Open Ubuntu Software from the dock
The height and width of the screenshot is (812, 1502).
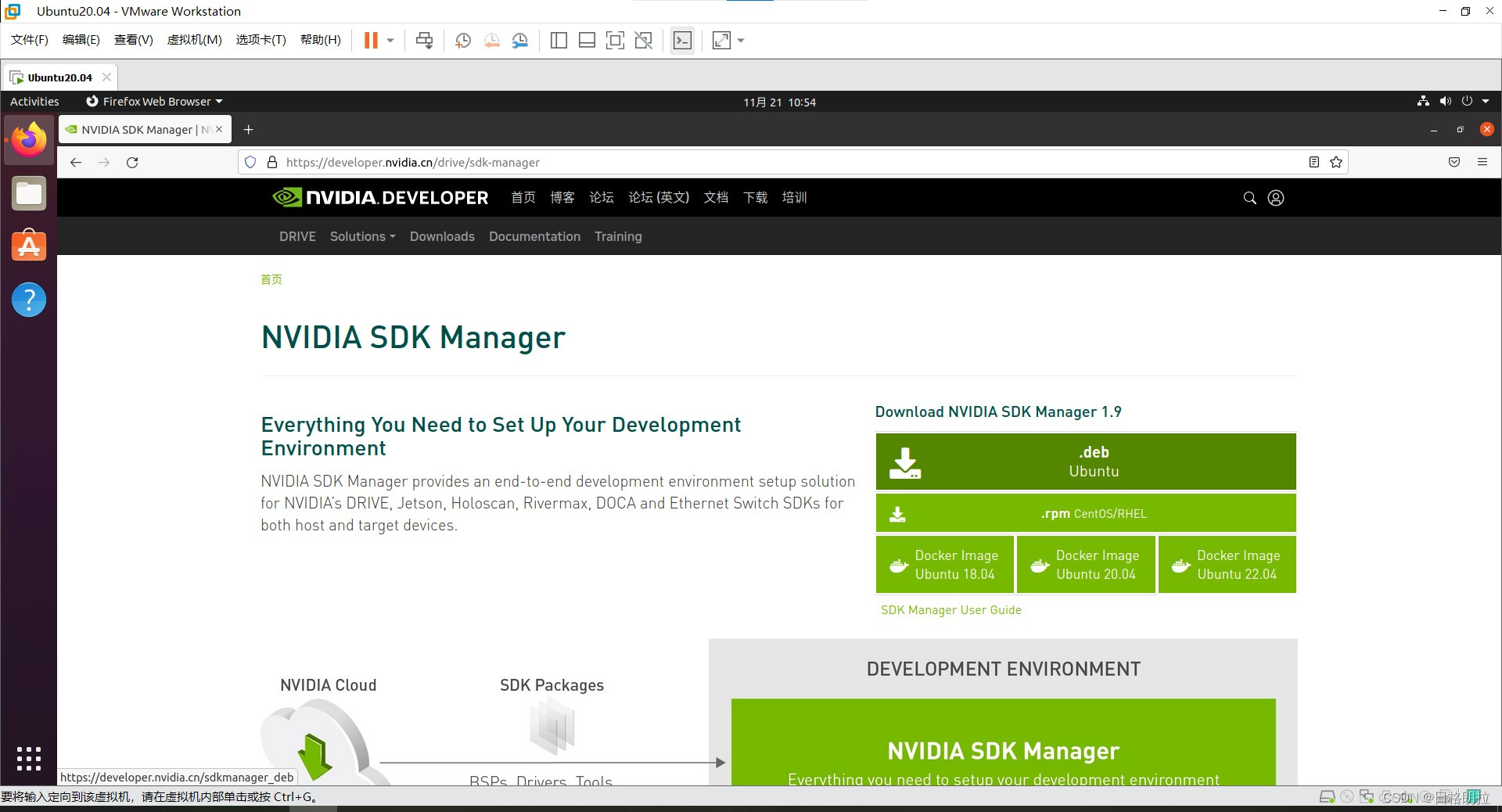coord(29,246)
